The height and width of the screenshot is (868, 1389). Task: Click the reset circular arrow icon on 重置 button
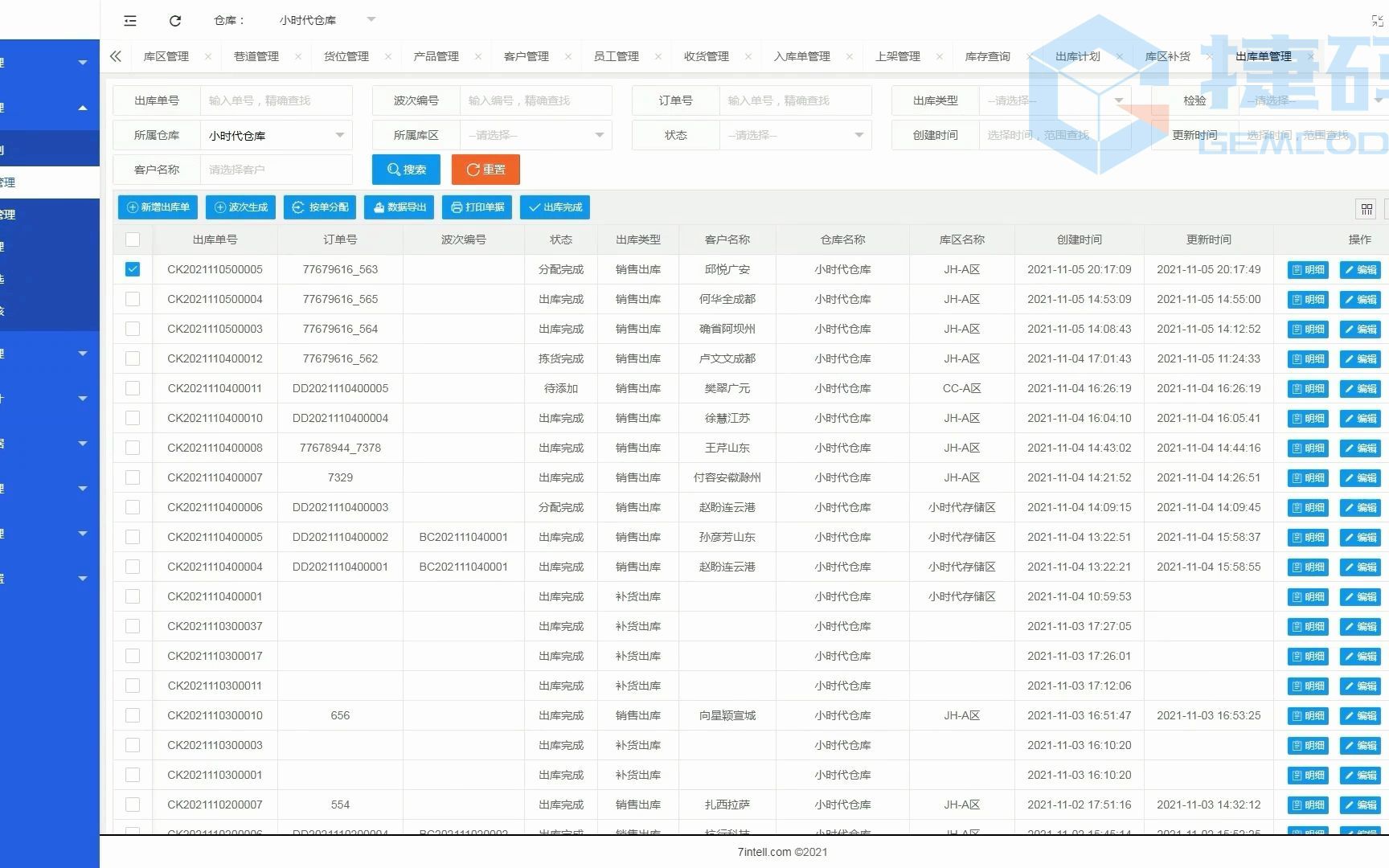(473, 170)
